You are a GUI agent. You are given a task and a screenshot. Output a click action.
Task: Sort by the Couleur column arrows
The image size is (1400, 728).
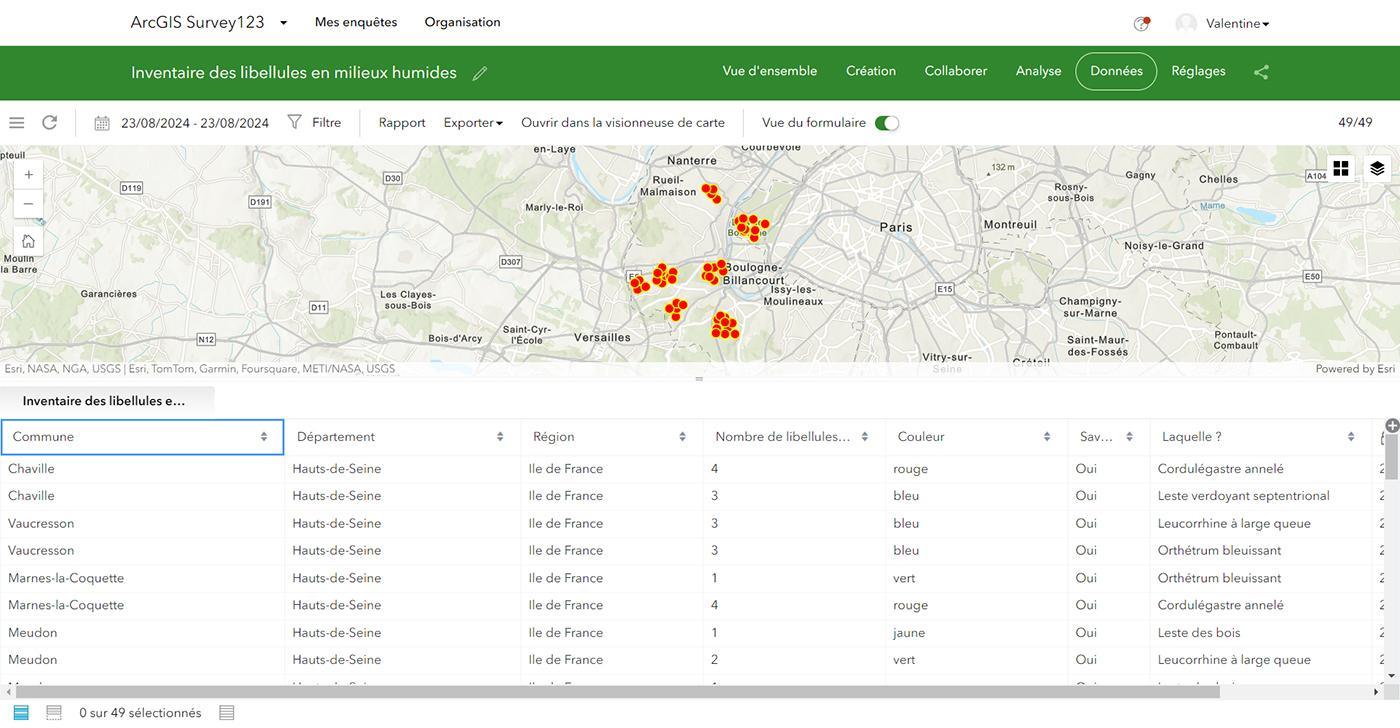coord(1047,437)
